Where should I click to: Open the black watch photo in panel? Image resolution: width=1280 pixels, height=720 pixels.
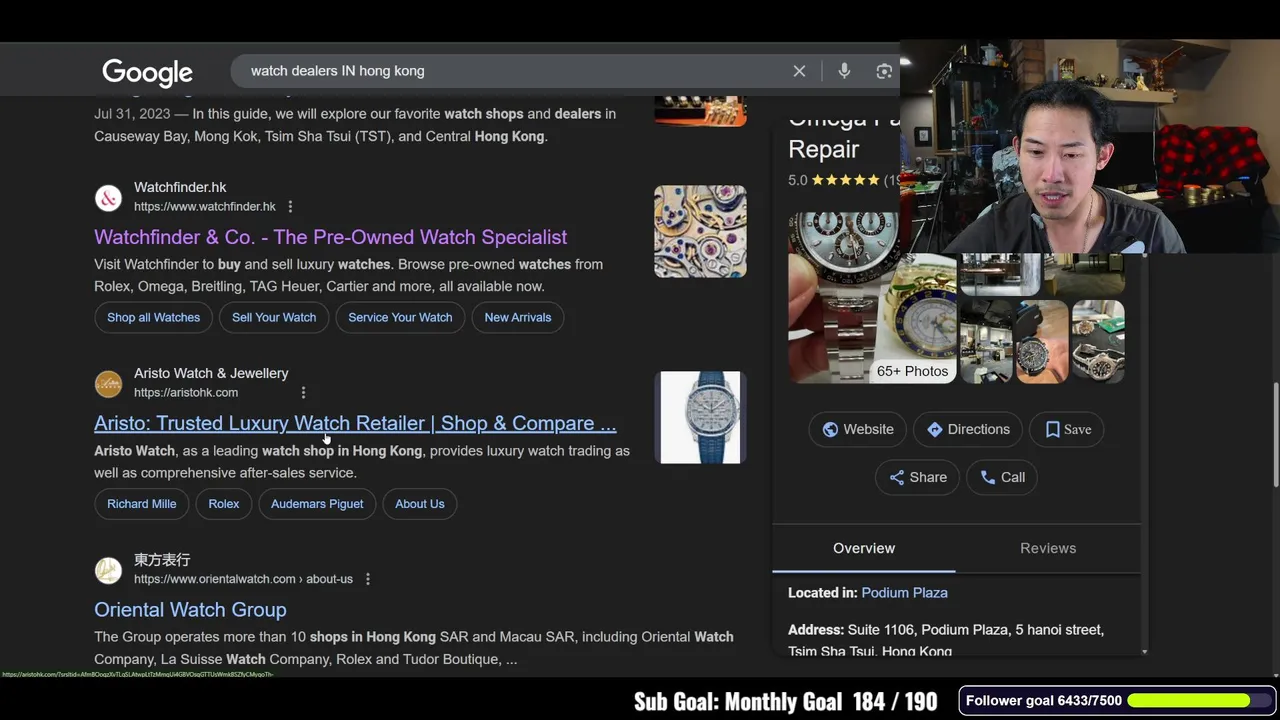coord(1042,342)
